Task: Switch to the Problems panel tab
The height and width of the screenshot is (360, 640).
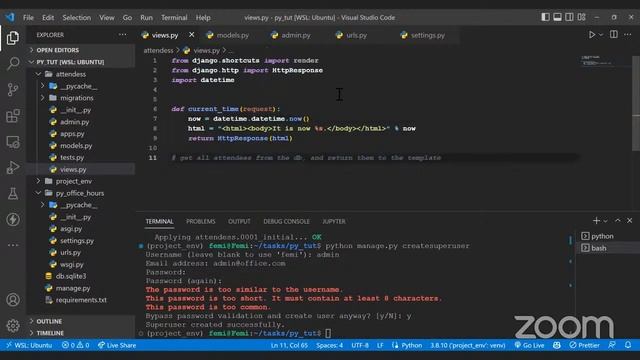Action: (x=200, y=221)
